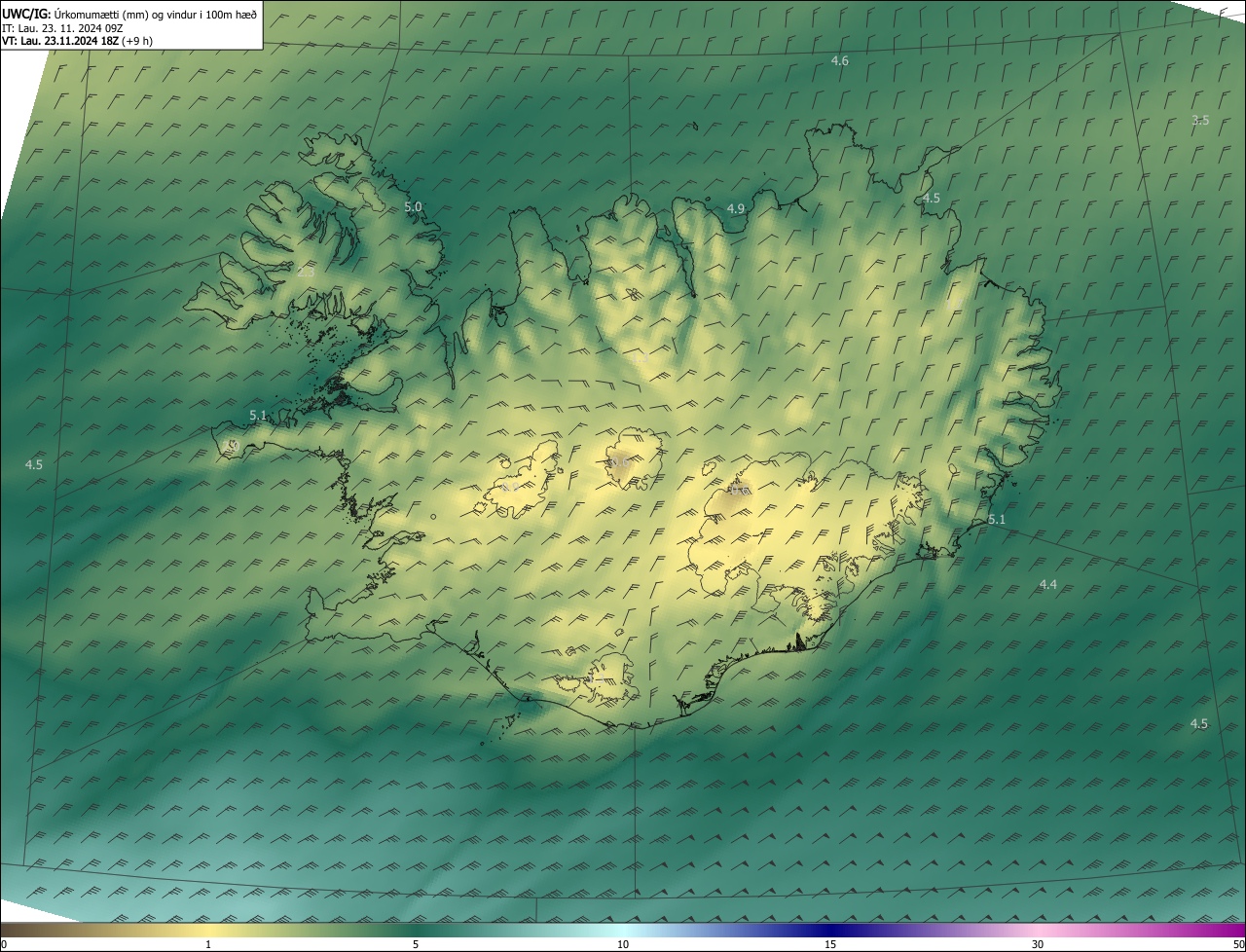Click the 5.1 value on the east coast
Viewport: 1246px width, 952px height.
(x=997, y=520)
